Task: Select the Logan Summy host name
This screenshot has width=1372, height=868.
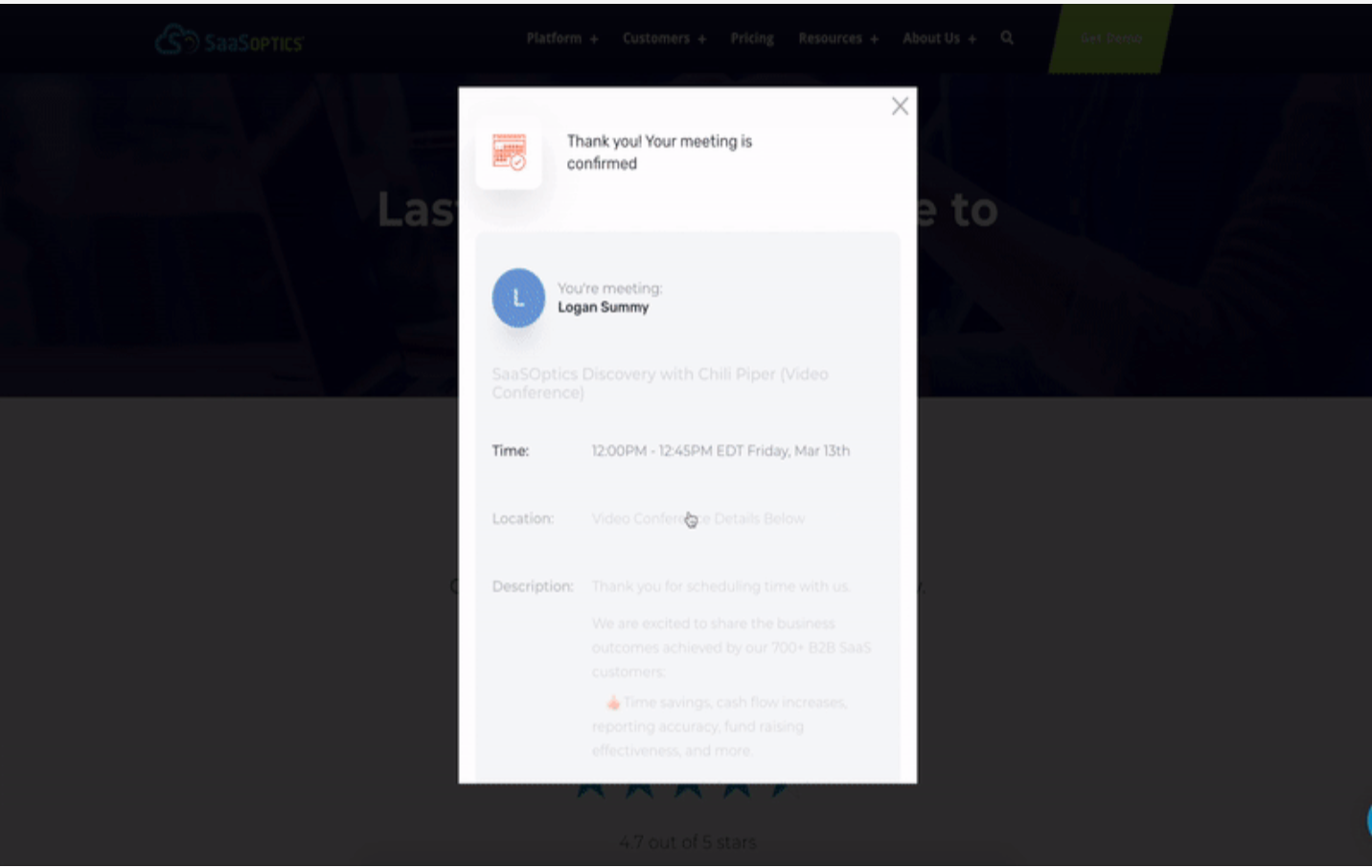Action: (x=604, y=308)
